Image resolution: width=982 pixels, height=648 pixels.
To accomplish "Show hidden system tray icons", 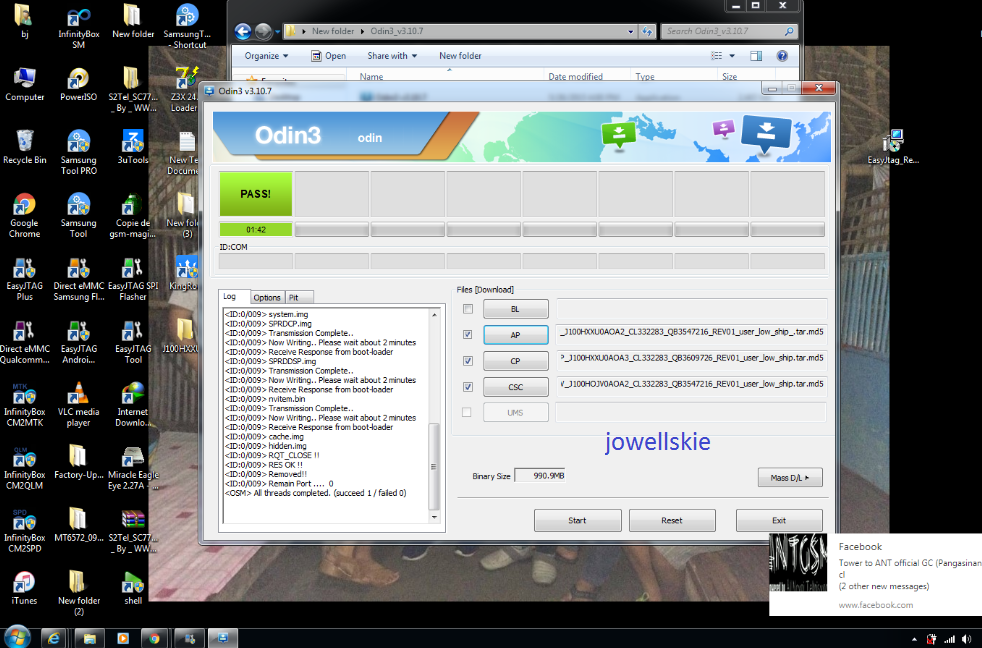I will [914, 639].
